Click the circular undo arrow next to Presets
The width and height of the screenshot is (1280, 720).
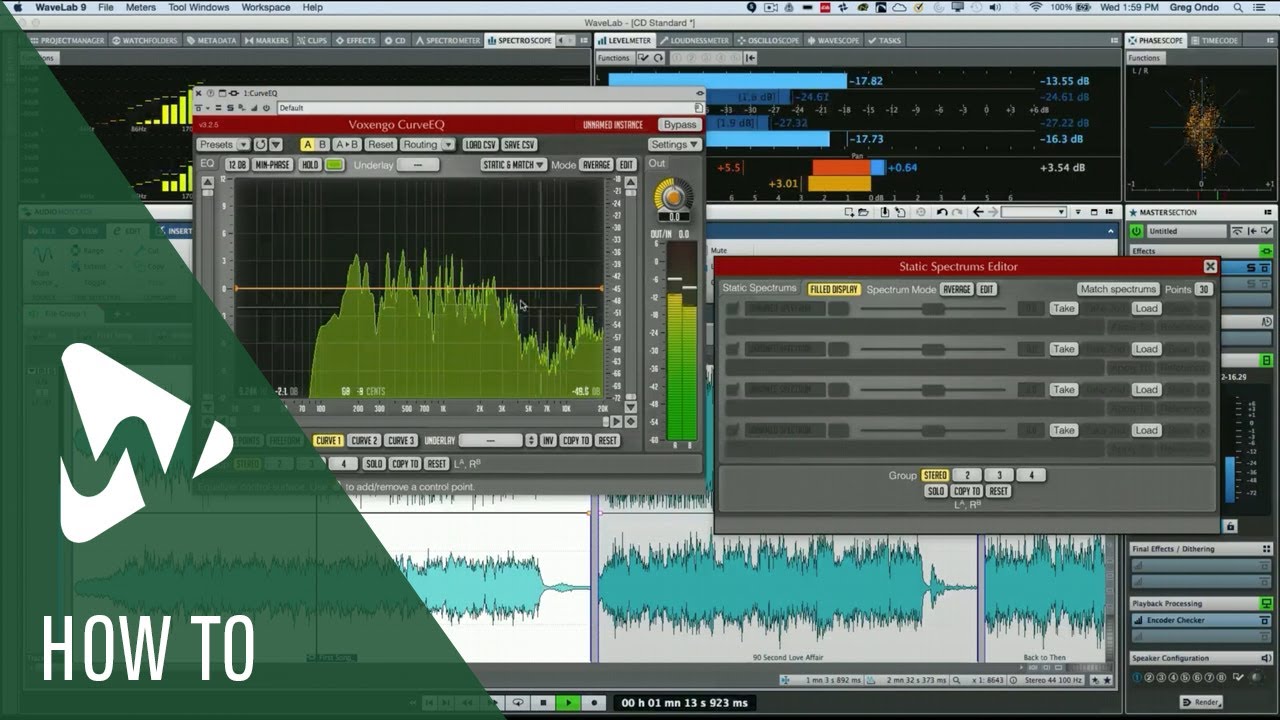pyautogui.click(x=261, y=144)
